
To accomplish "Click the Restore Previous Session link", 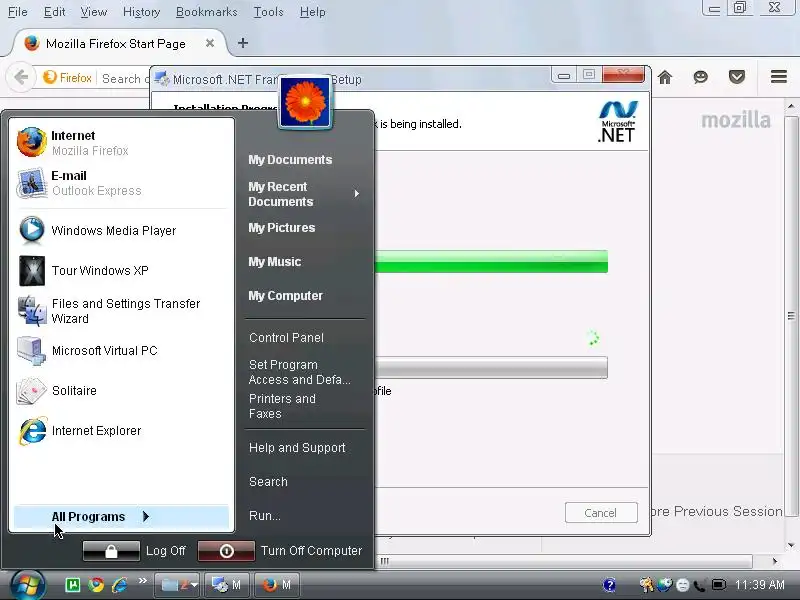I will click(x=717, y=511).
